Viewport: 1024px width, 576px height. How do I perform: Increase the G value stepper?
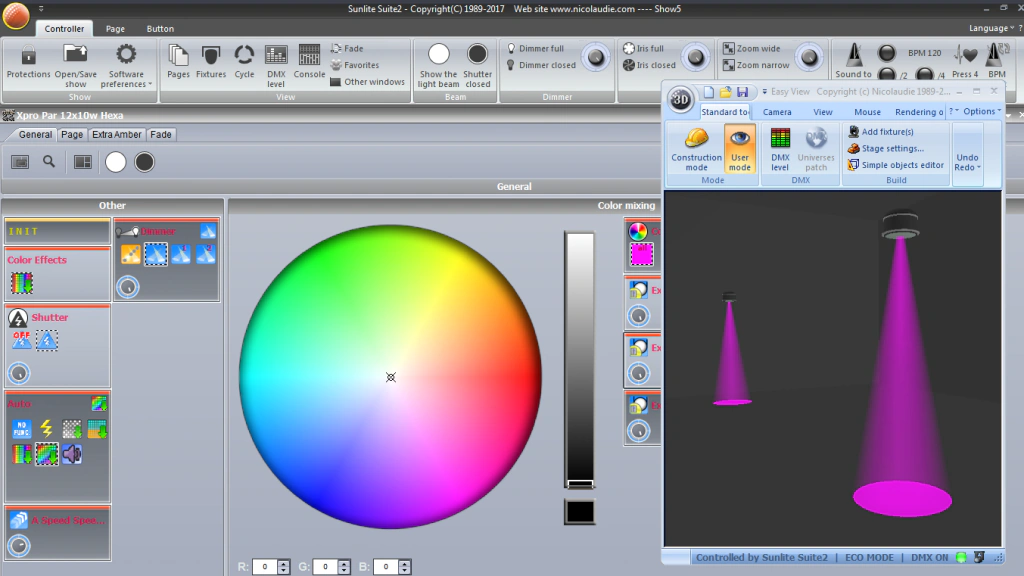click(x=344, y=564)
